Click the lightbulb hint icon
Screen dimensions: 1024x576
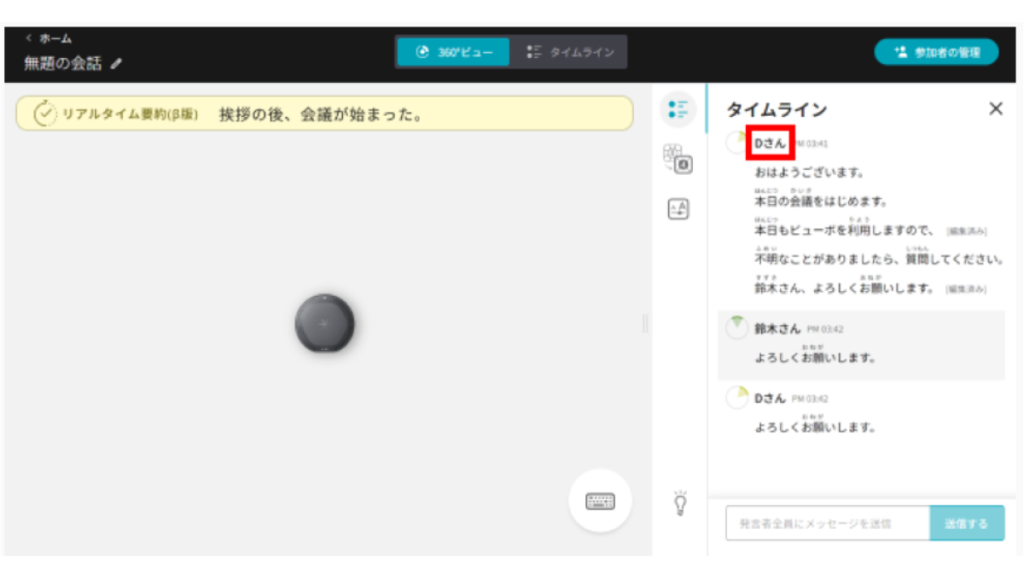680,502
